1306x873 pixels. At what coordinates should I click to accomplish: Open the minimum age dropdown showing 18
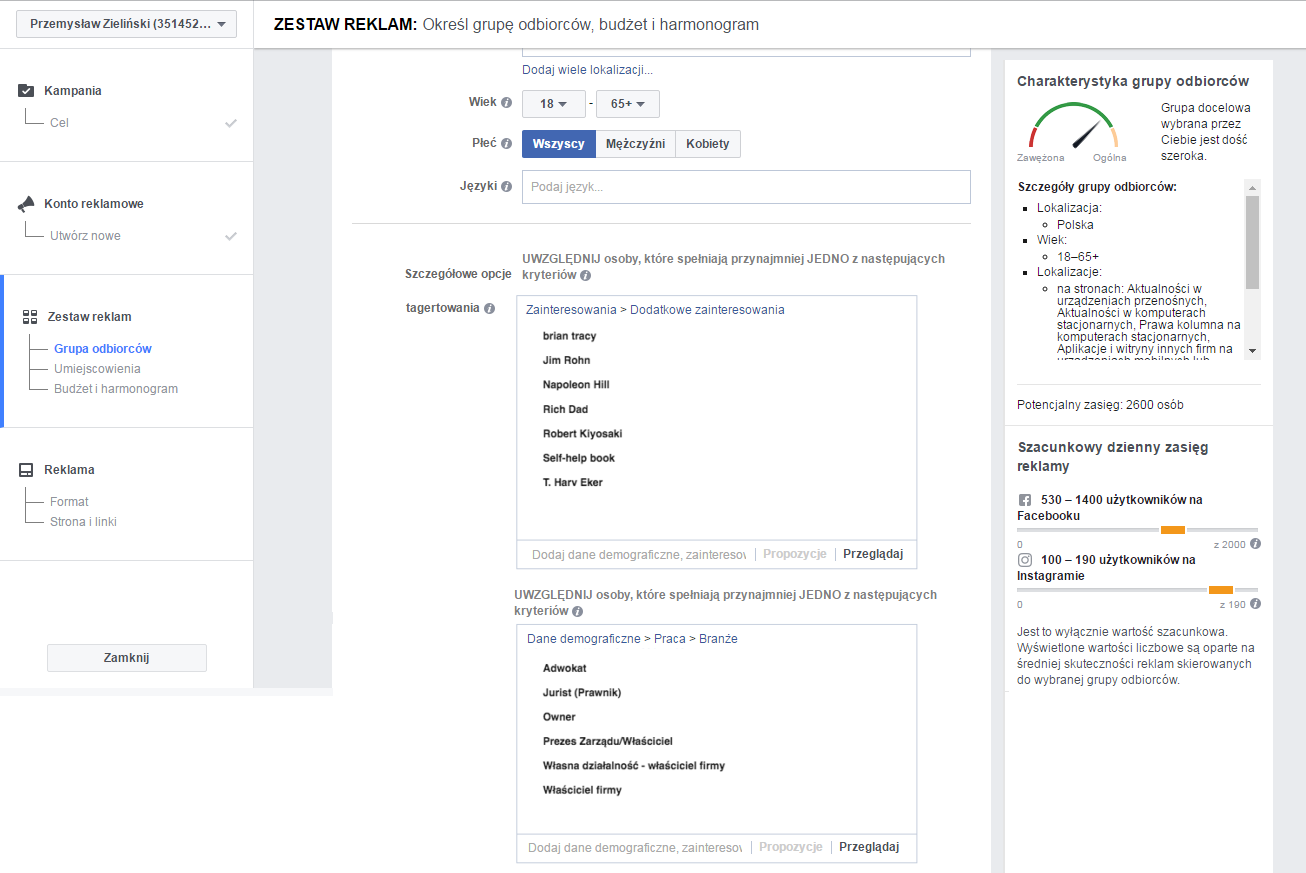tap(553, 103)
